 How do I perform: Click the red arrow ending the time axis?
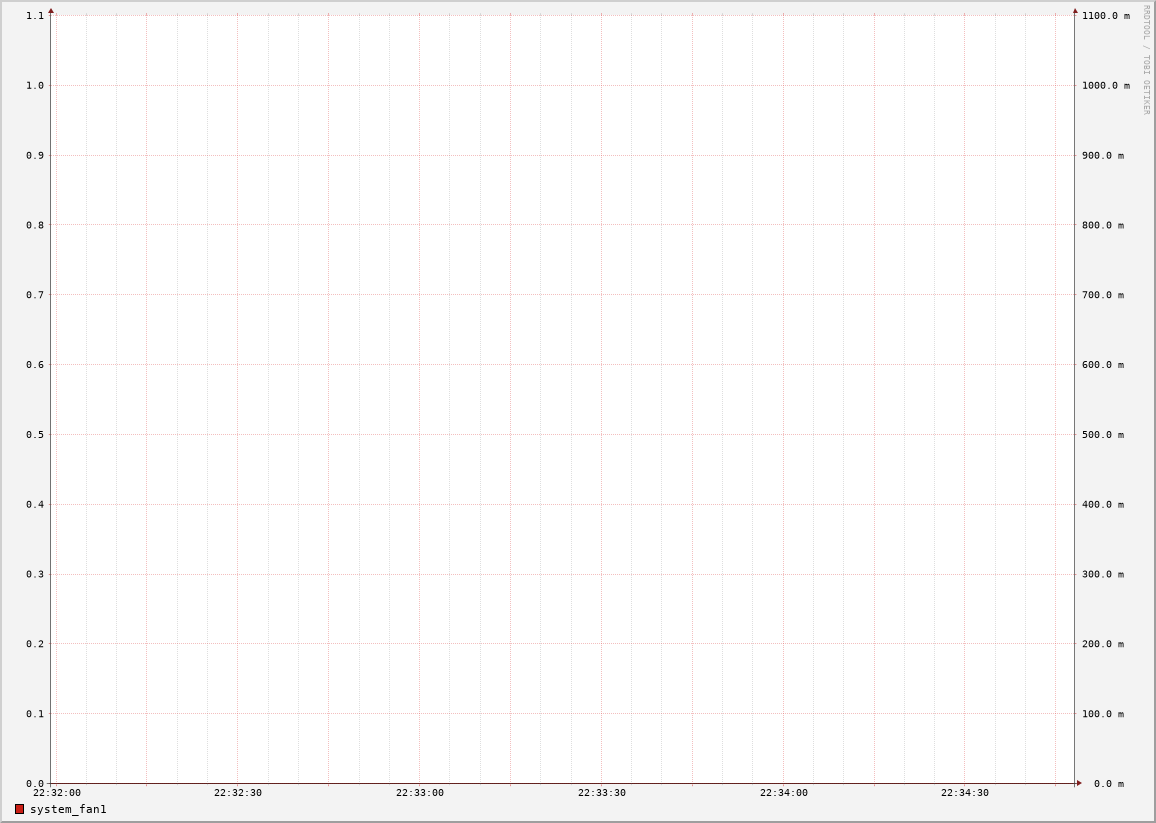1079,783
